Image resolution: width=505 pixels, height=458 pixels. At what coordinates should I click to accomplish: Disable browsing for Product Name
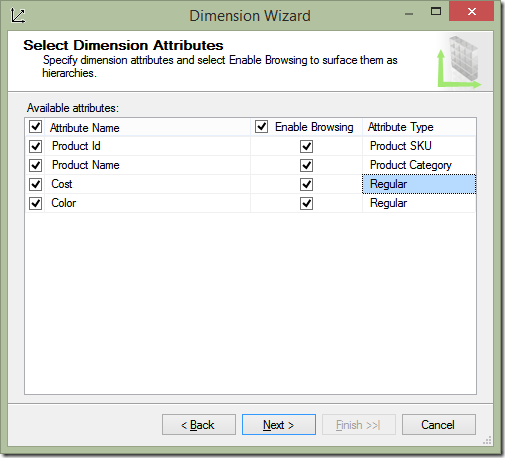coord(306,165)
